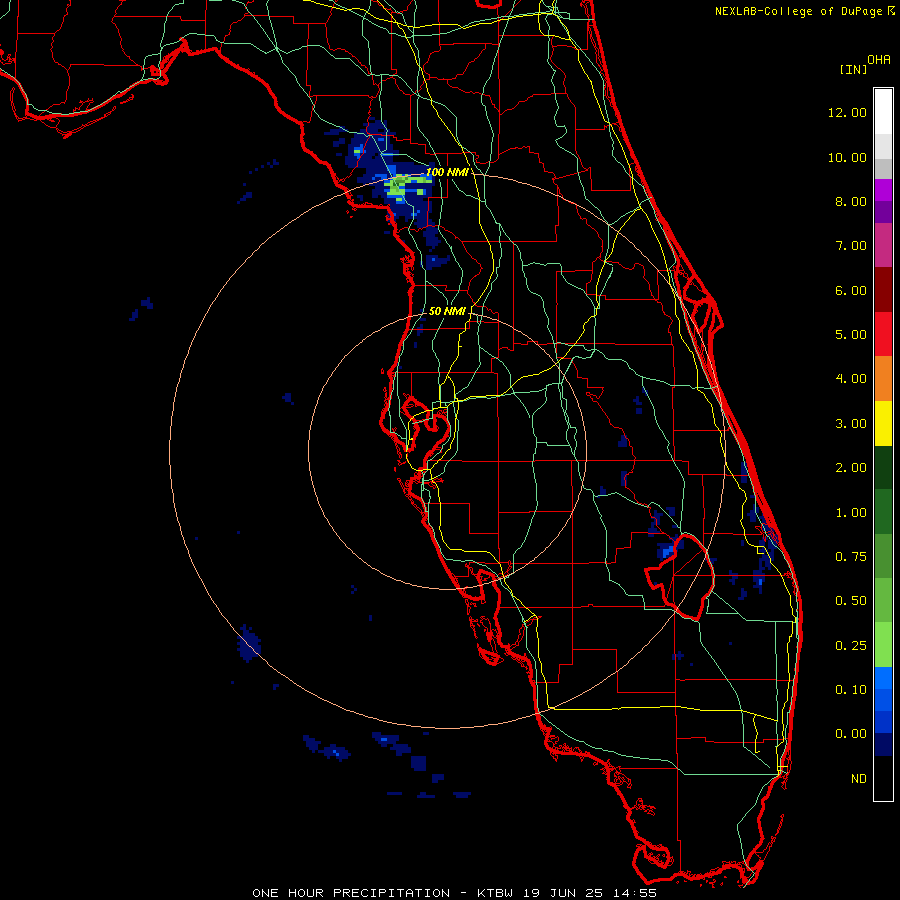This screenshot has width=900, height=900.
Task: Click the "0.25" legend value
Action: point(851,646)
